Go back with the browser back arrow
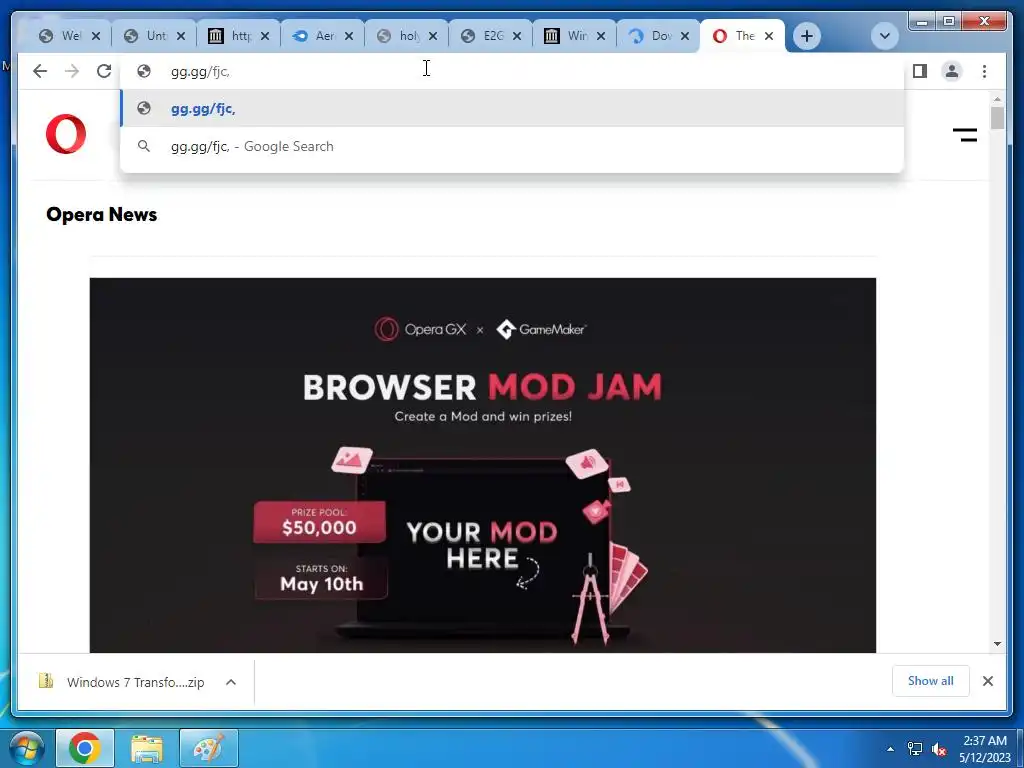 tap(40, 71)
